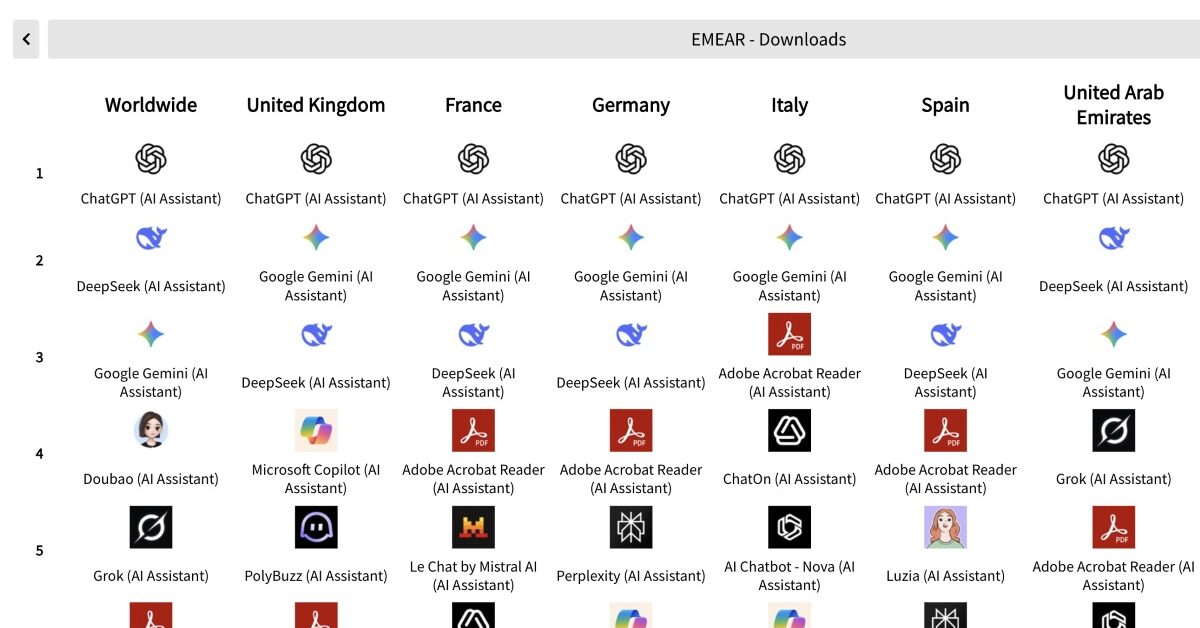
Task: Open the Google Gemini icon under United Kingdom
Action: click(x=316, y=238)
